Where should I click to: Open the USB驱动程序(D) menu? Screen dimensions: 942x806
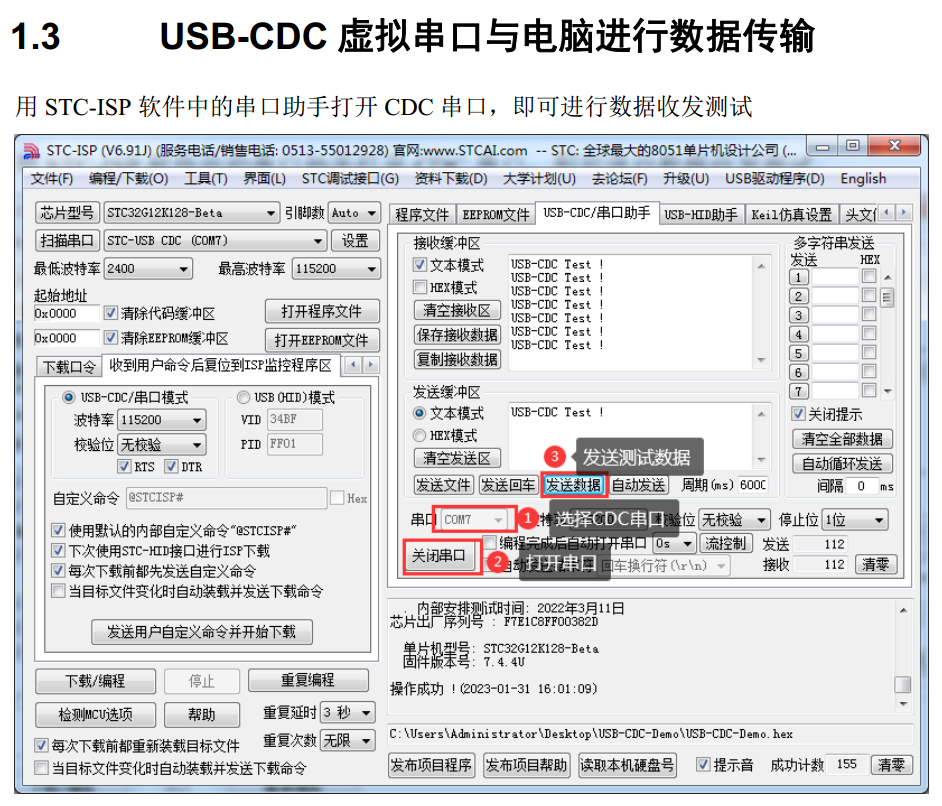774,179
